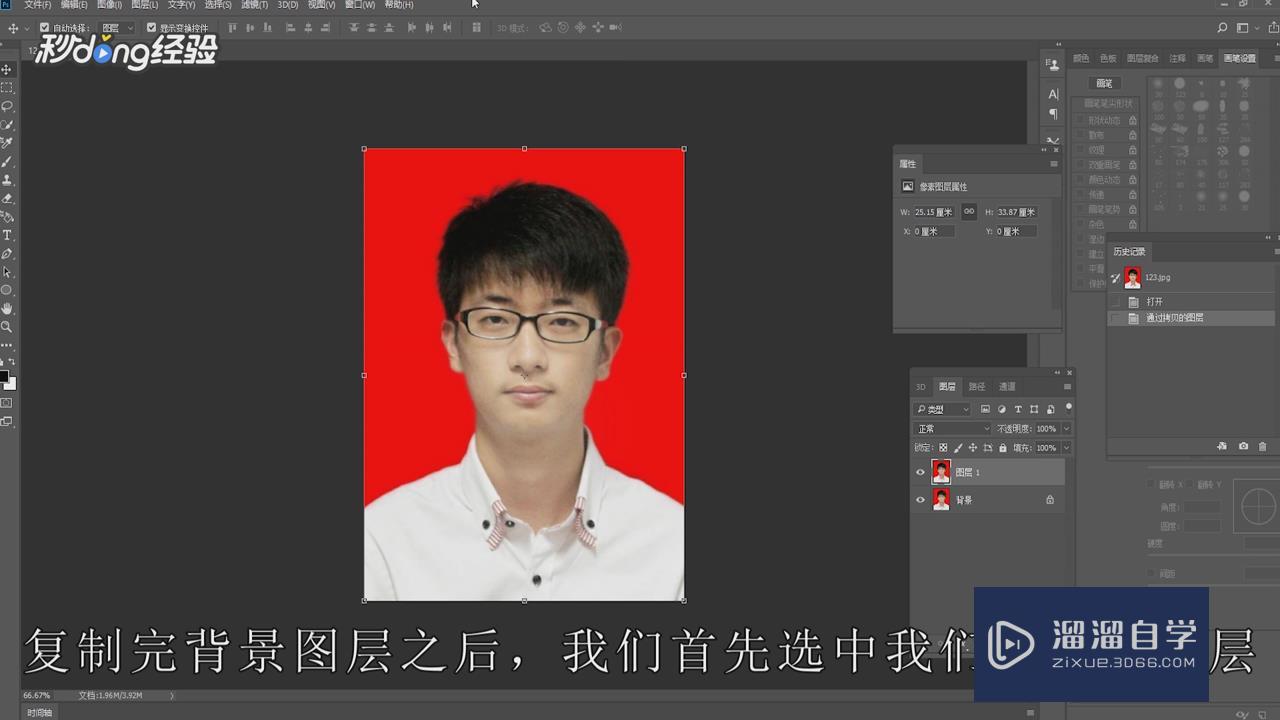This screenshot has width=1280, height=720.
Task: Click the 图层 1 layer thumbnail
Action: click(x=941, y=471)
